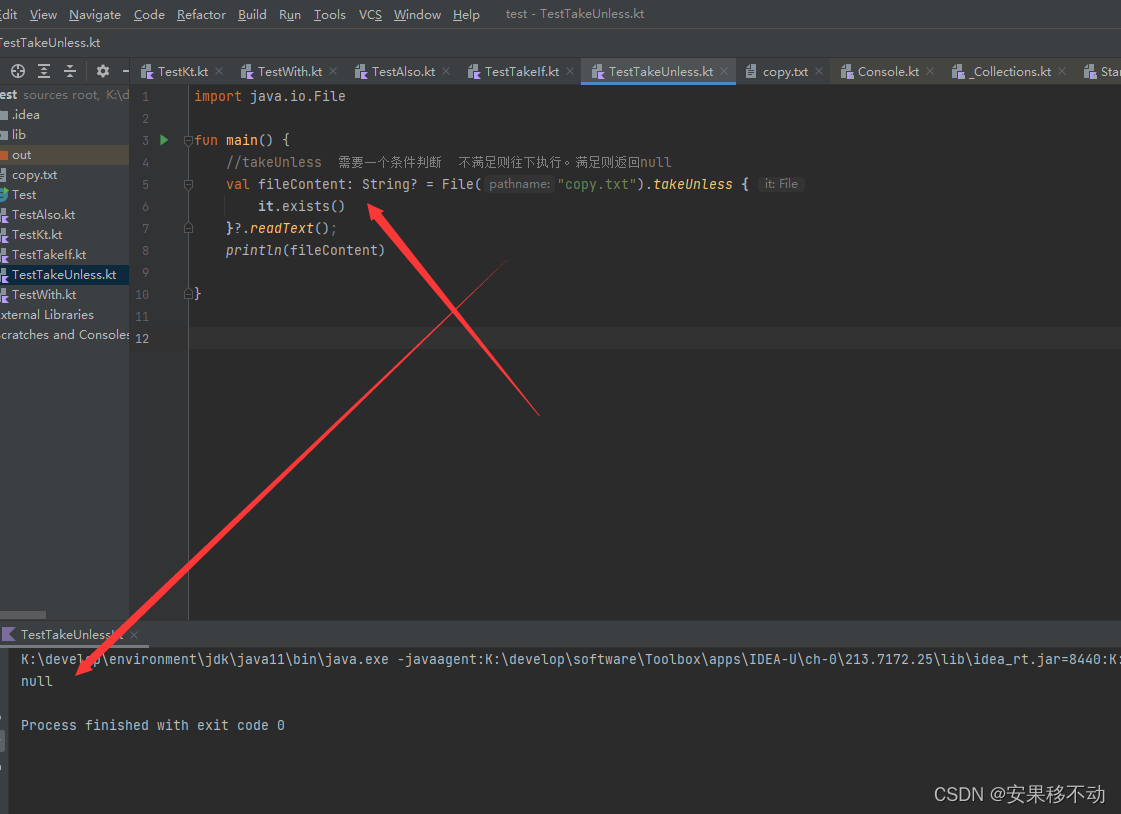The width and height of the screenshot is (1121, 814).
Task: Close the copy.txt editor tab
Action: pyautogui.click(x=818, y=71)
